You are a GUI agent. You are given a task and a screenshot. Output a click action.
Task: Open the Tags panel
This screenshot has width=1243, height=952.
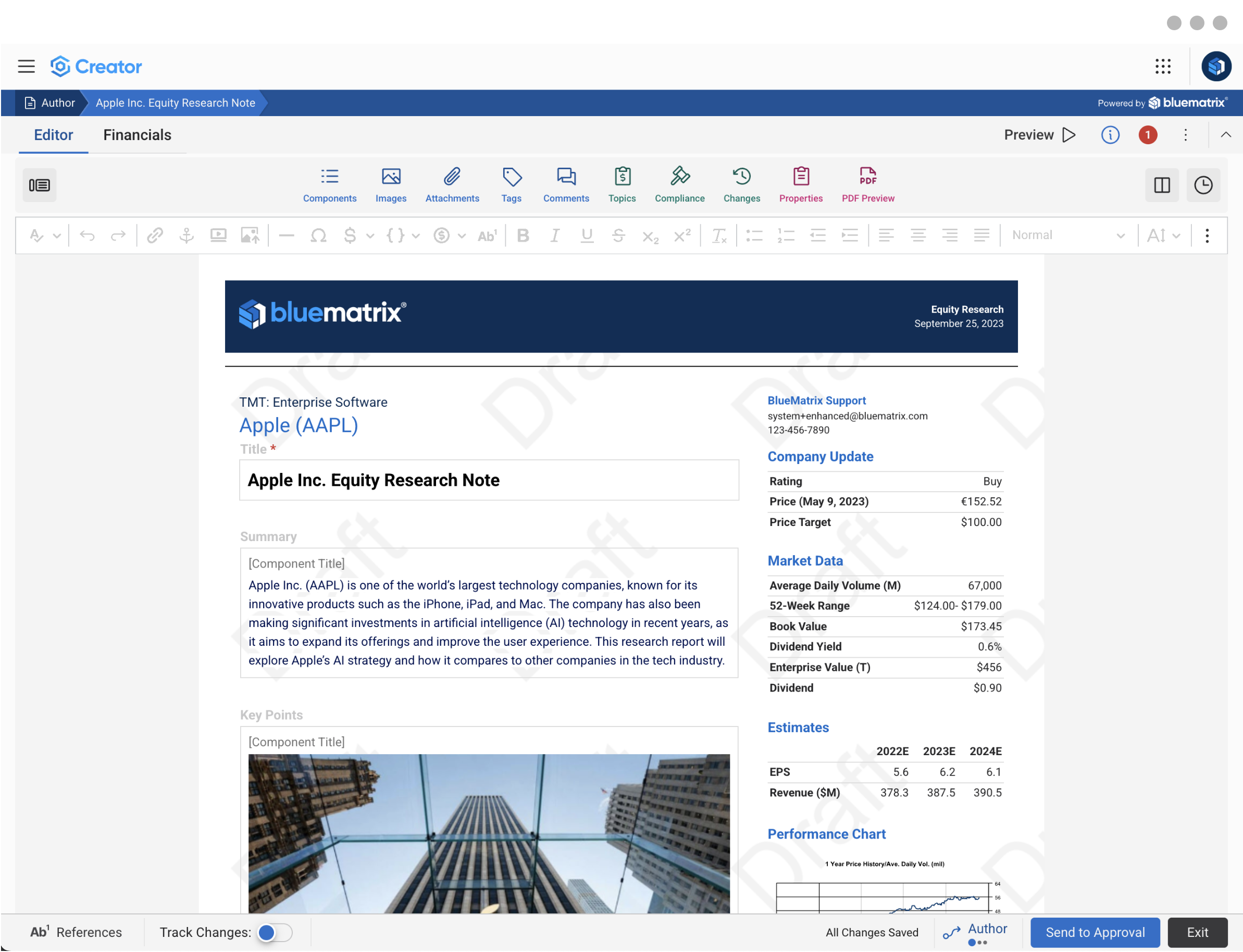point(511,185)
